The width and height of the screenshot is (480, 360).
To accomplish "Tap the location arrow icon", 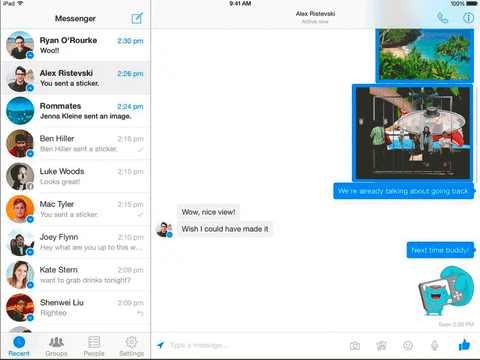I will coord(160,345).
